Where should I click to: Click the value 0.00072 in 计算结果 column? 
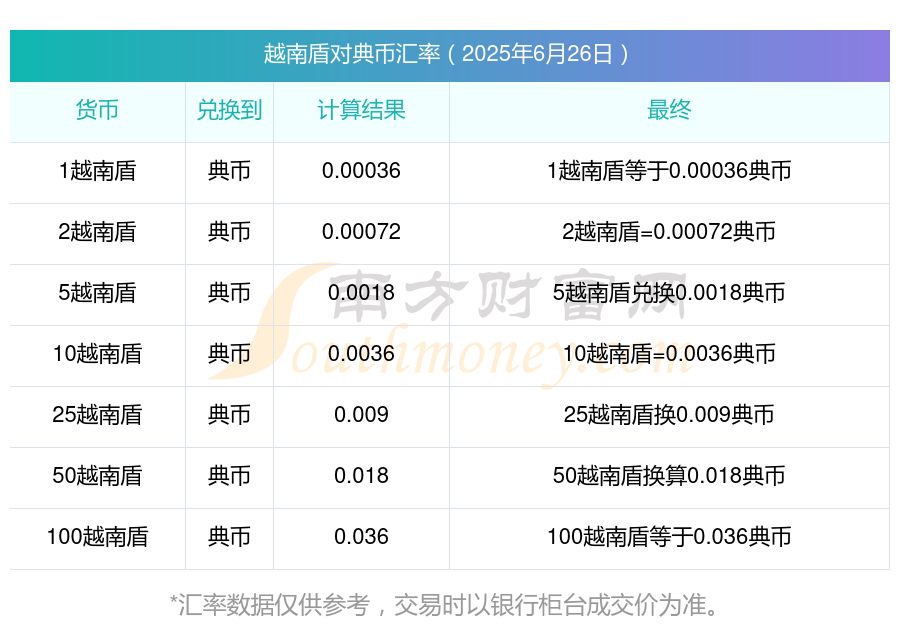[x=361, y=232]
